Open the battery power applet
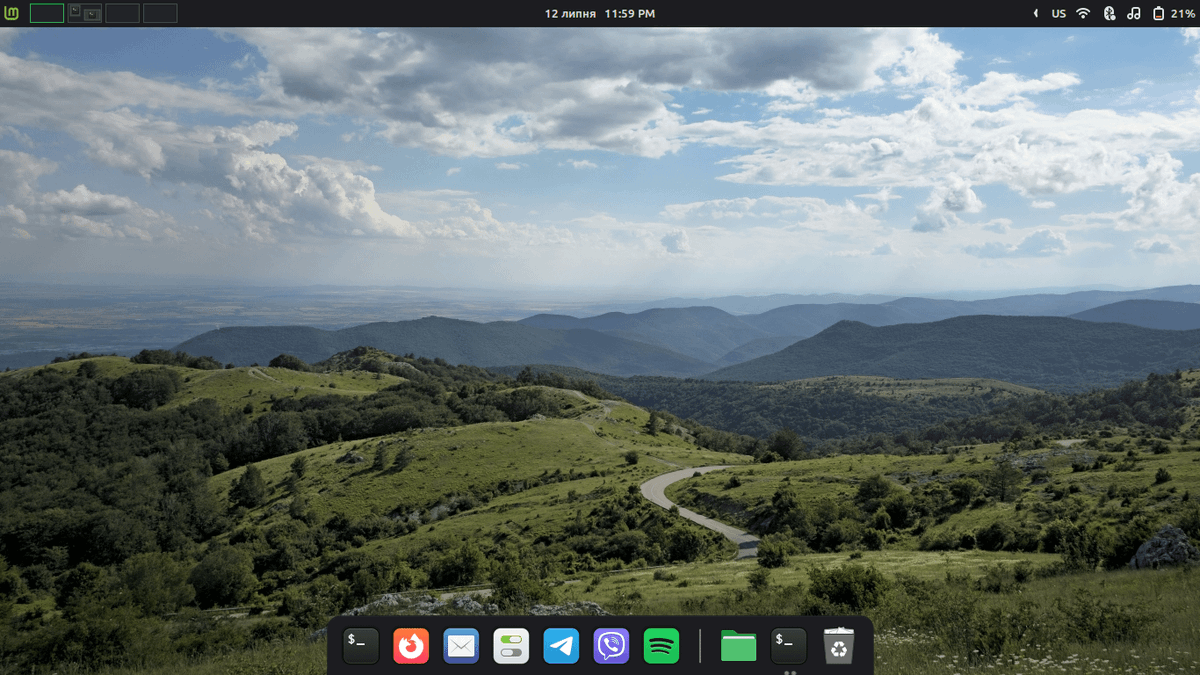This screenshot has height=675, width=1200. coord(1175,14)
